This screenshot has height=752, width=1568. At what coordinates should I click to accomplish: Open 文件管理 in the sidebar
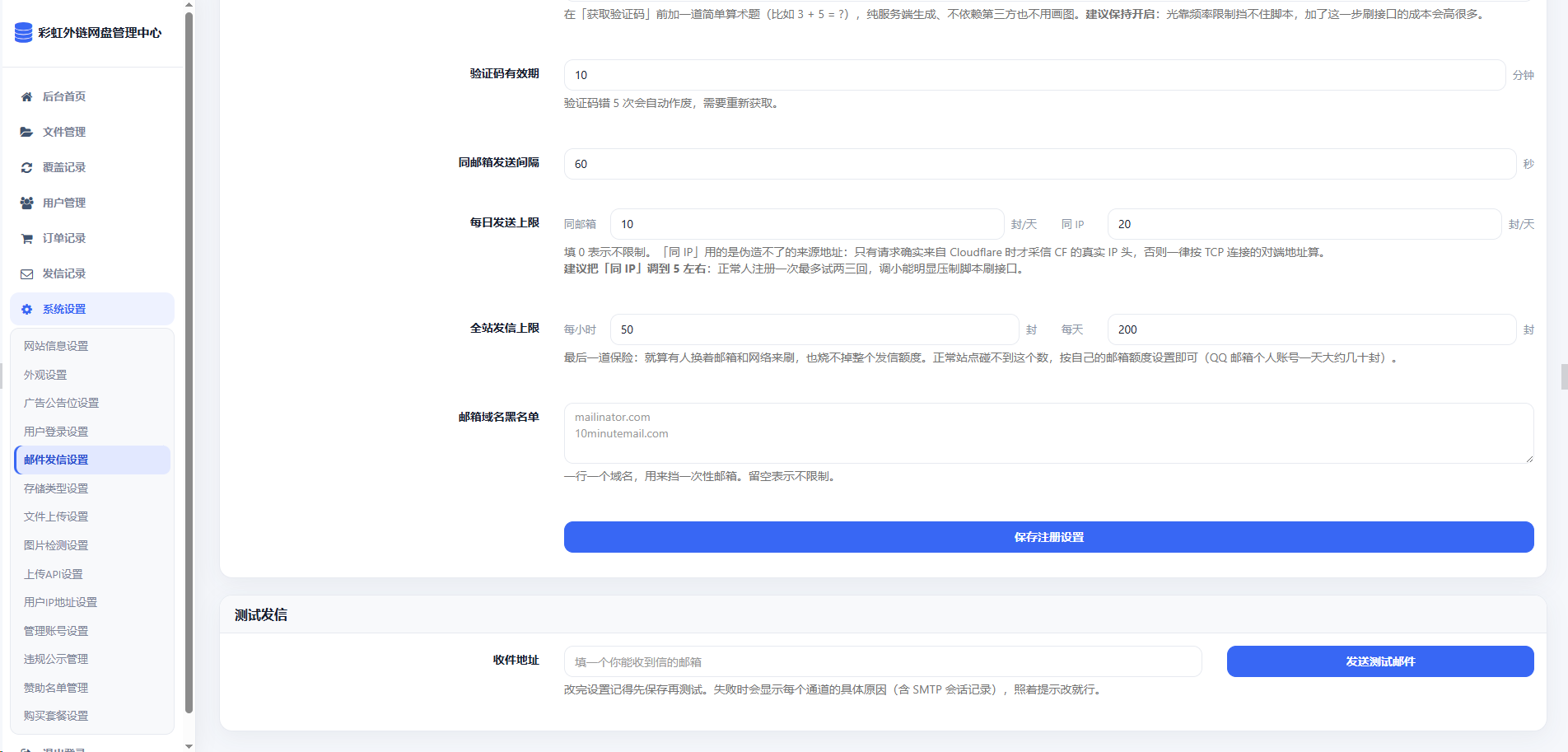click(92, 132)
